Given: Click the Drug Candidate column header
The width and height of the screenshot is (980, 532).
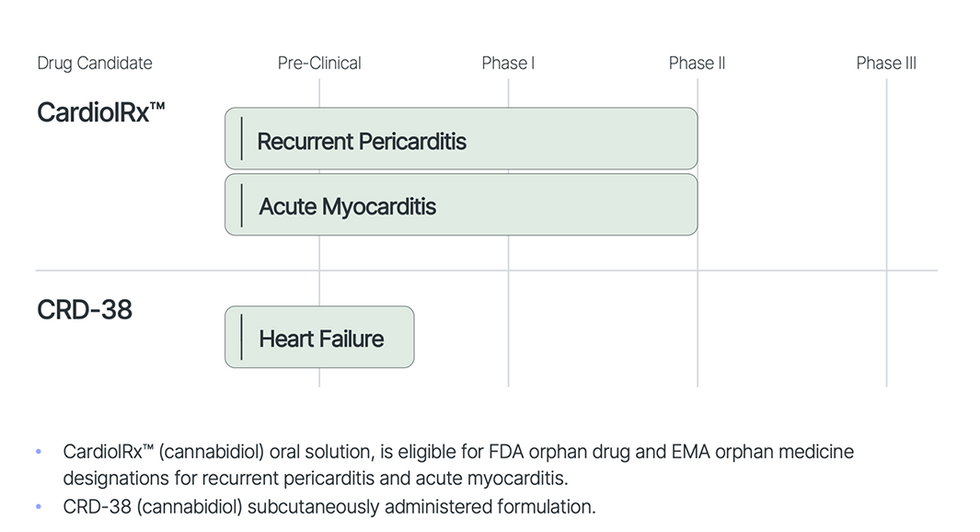Looking at the screenshot, I should [95, 63].
